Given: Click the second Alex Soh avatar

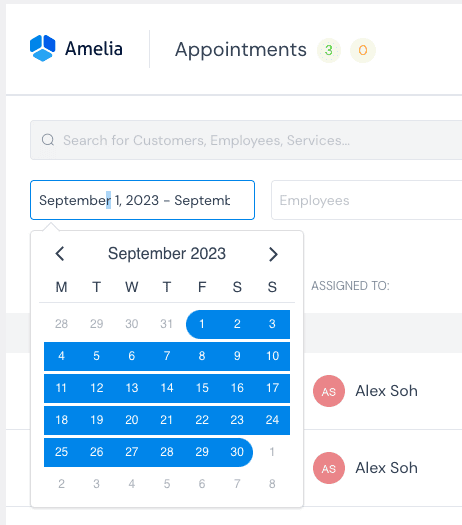Looking at the screenshot, I should (x=329, y=468).
